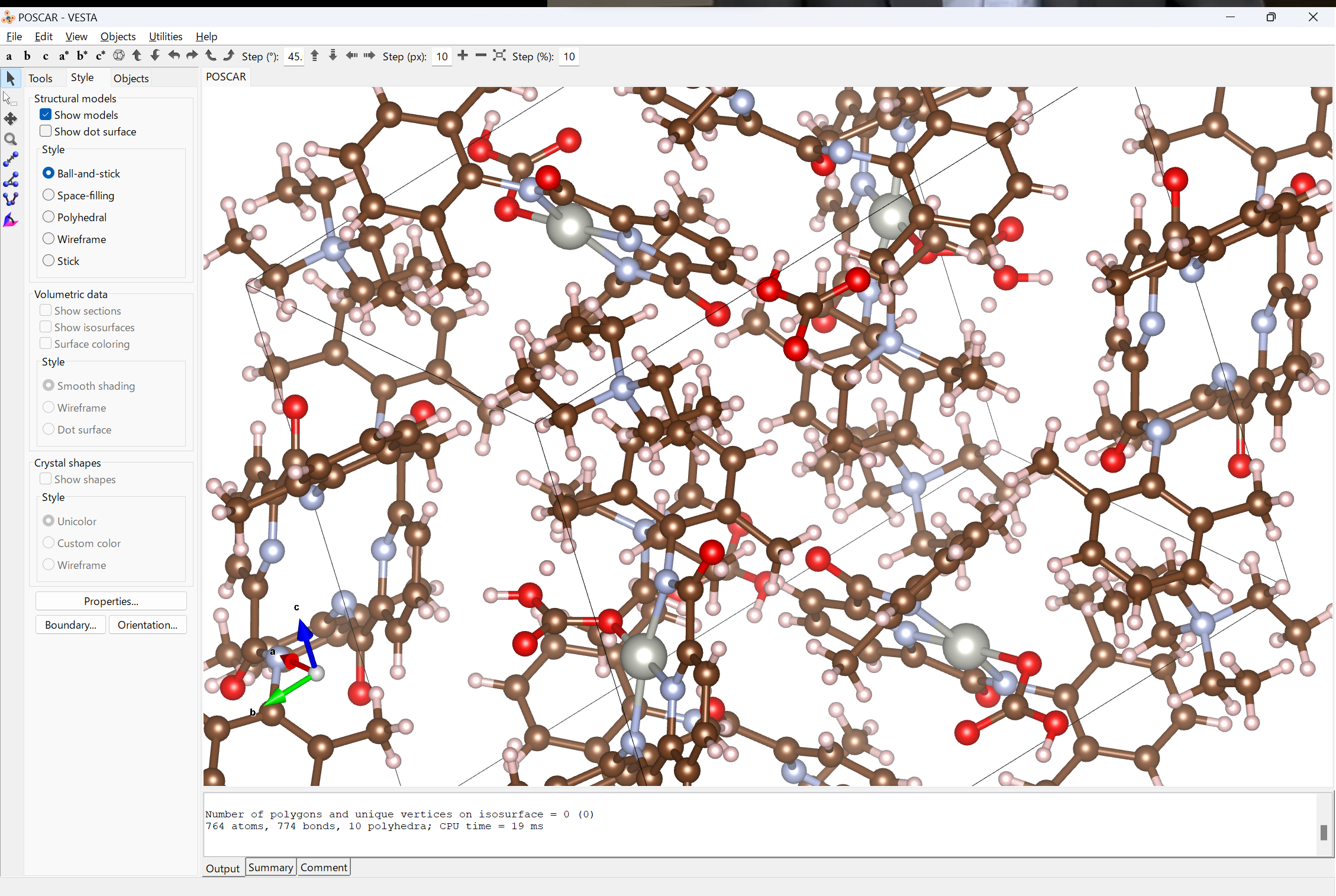The height and width of the screenshot is (896, 1336).
Task: Open the Summary tab
Action: pos(270,867)
